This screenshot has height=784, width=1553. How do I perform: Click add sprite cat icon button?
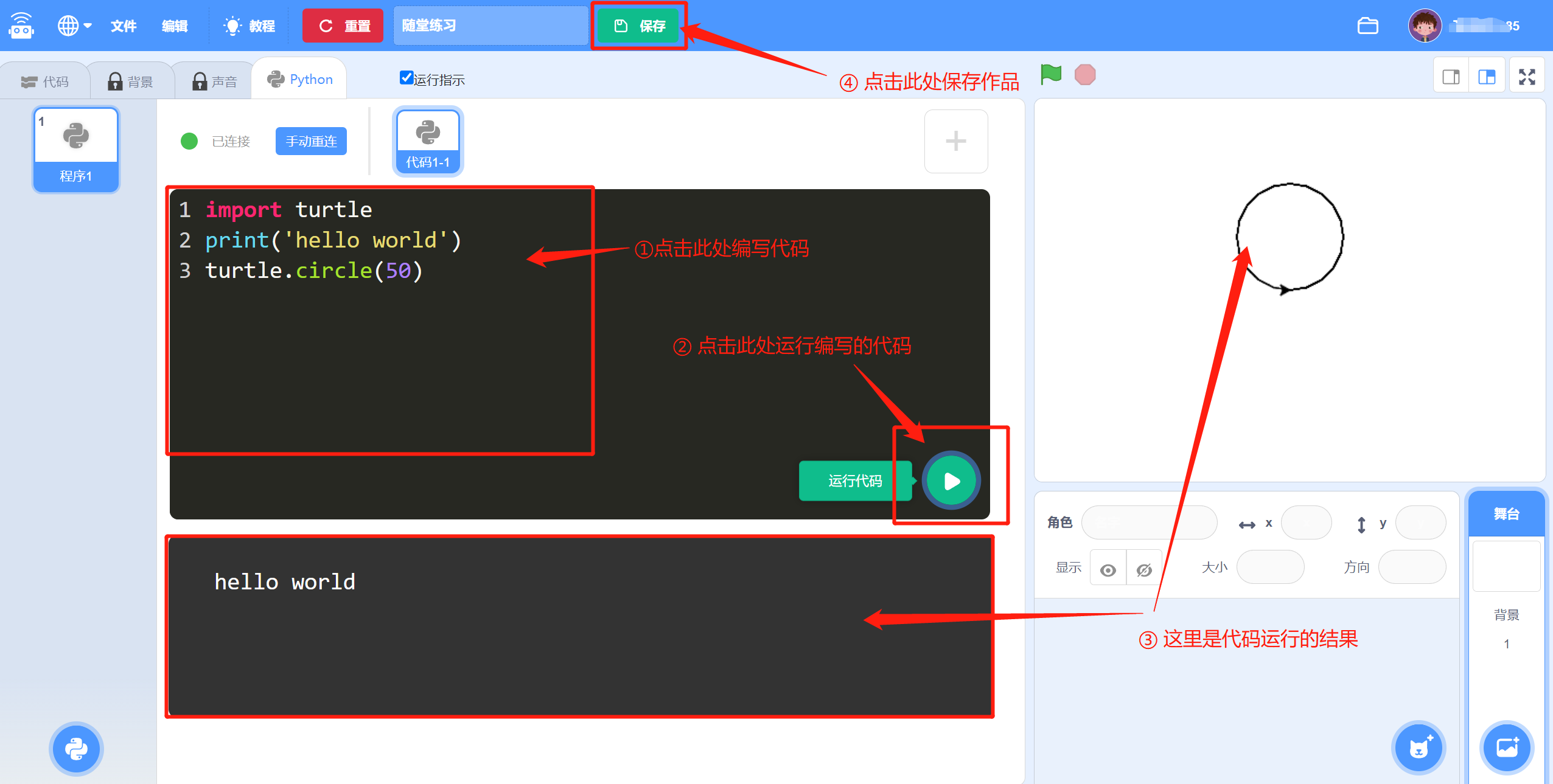1419,748
